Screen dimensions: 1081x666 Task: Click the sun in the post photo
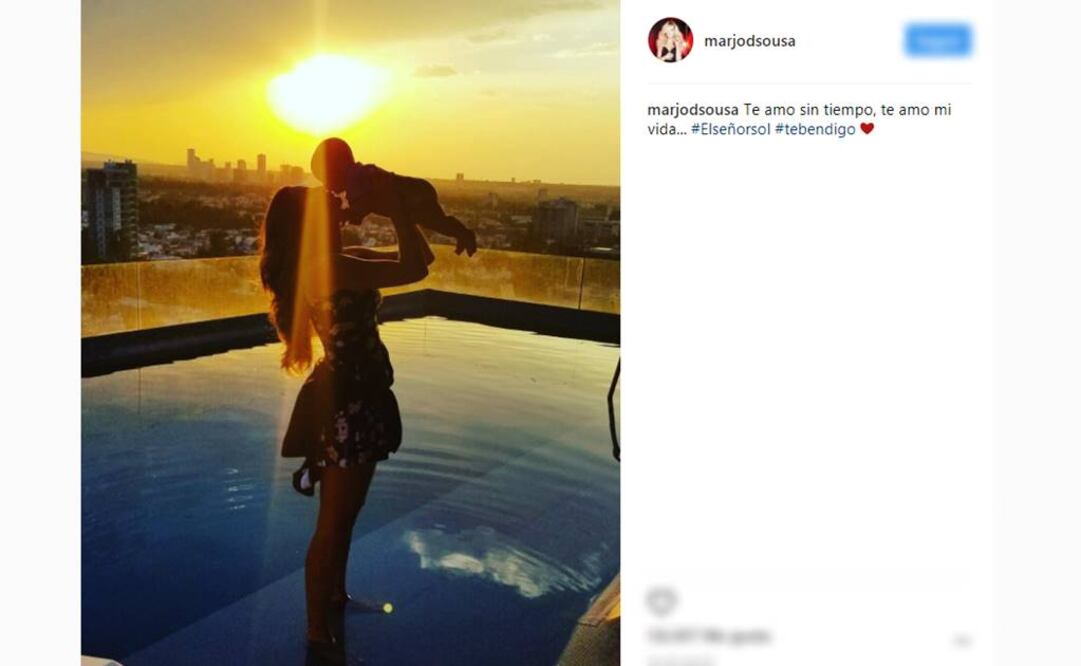click(327, 94)
